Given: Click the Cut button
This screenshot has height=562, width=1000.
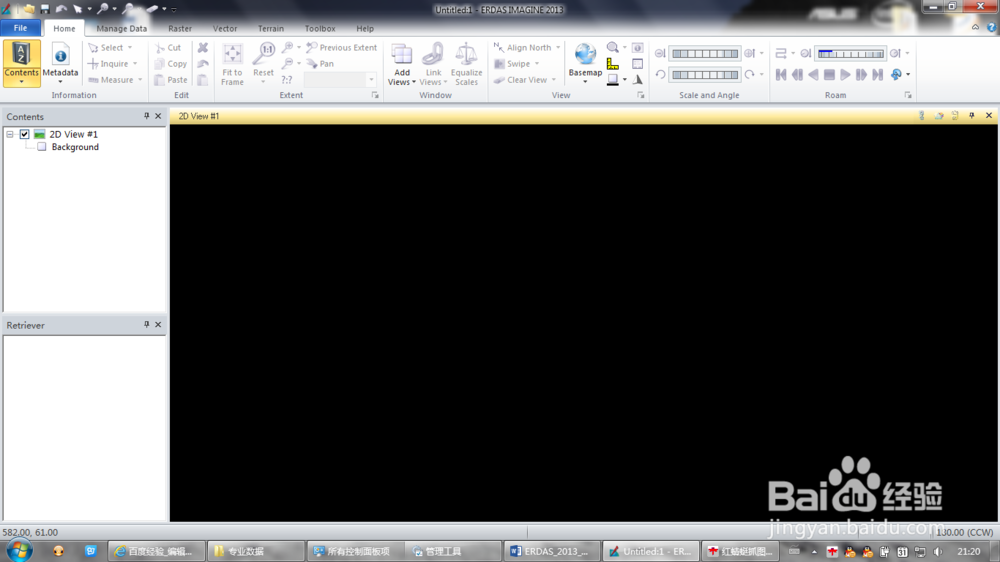Looking at the screenshot, I should (168, 48).
